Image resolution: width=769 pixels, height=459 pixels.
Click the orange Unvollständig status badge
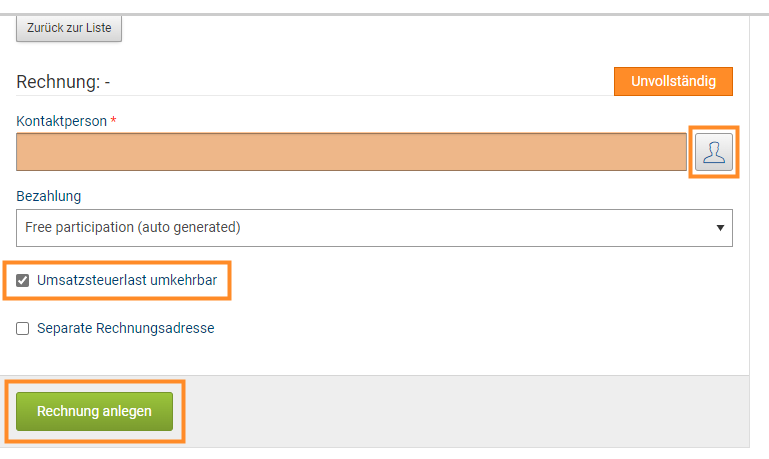point(673,81)
